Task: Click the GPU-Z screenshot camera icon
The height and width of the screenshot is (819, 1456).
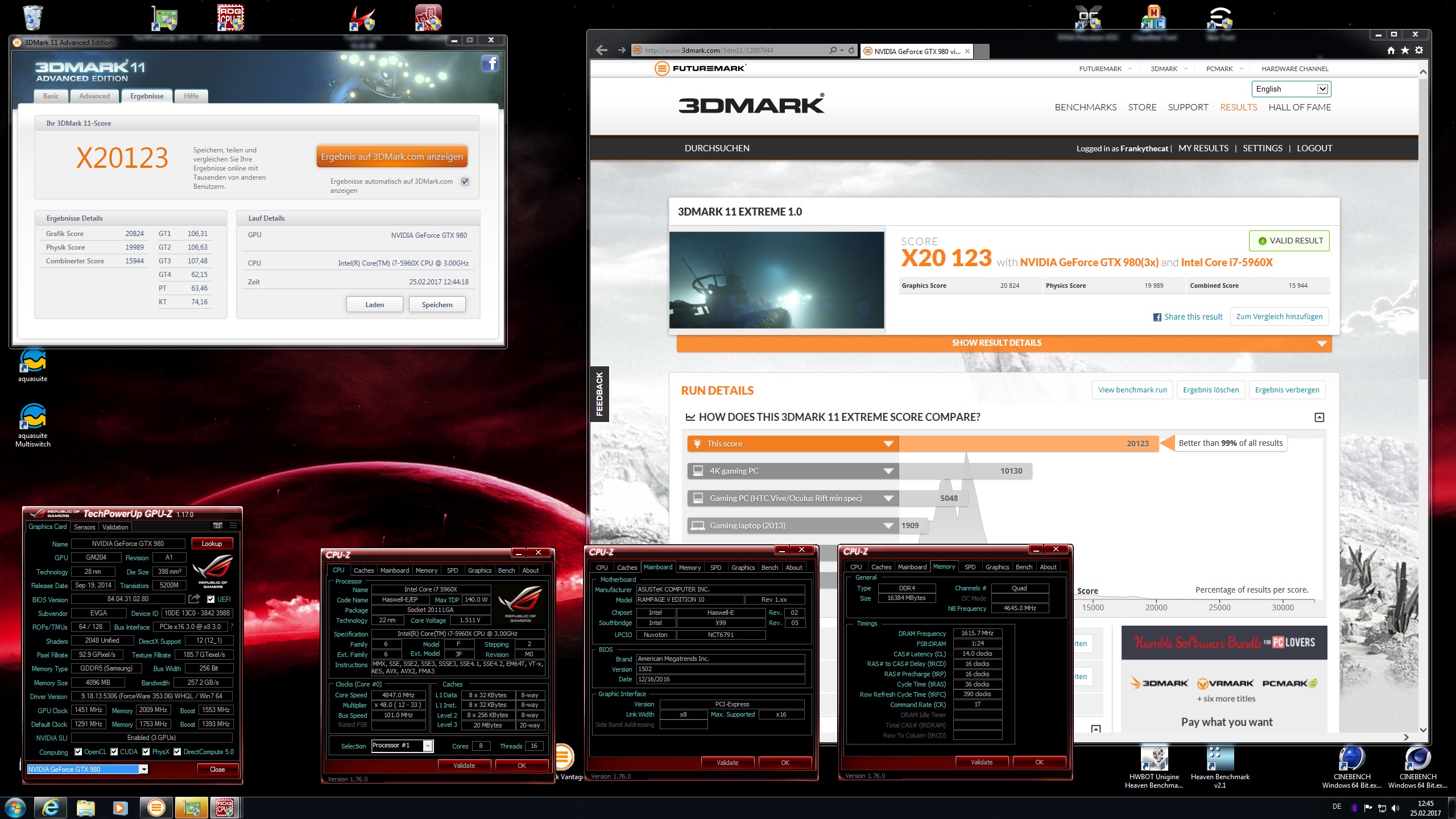Action: (x=217, y=526)
